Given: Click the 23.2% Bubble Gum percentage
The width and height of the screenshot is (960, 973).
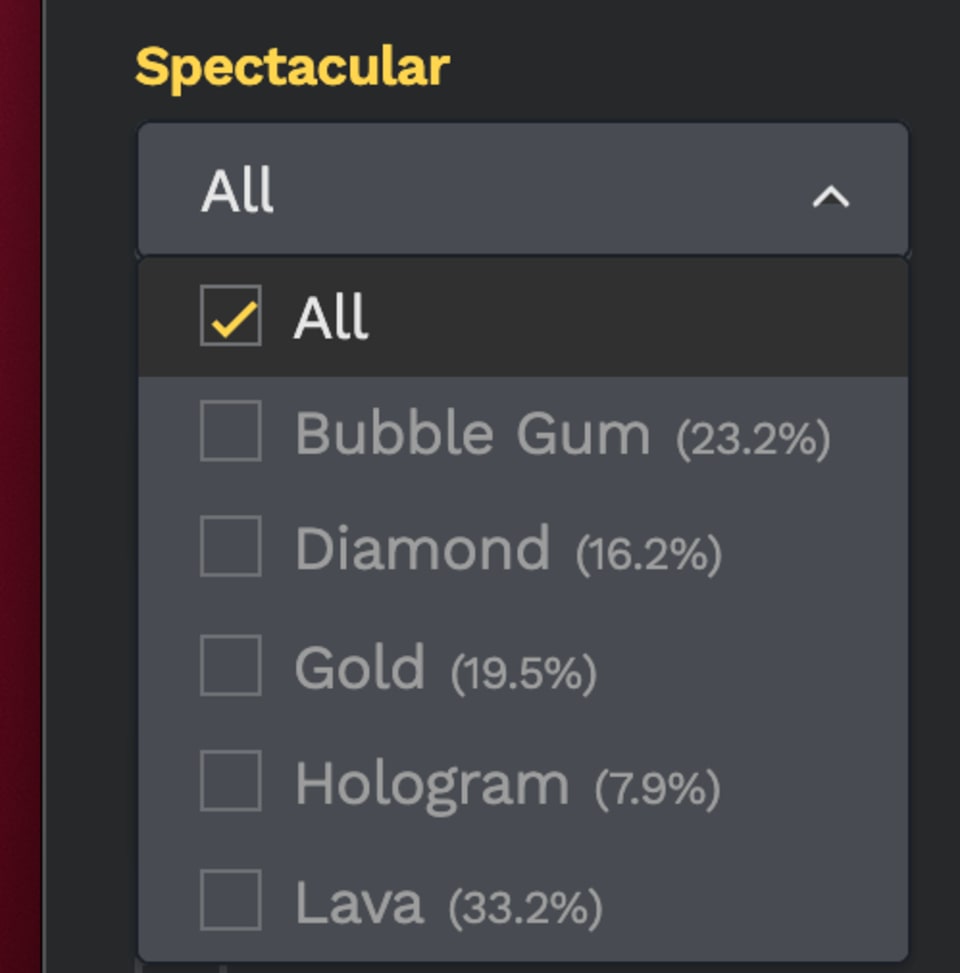Looking at the screenshot, I should click(x=753, y=438).
